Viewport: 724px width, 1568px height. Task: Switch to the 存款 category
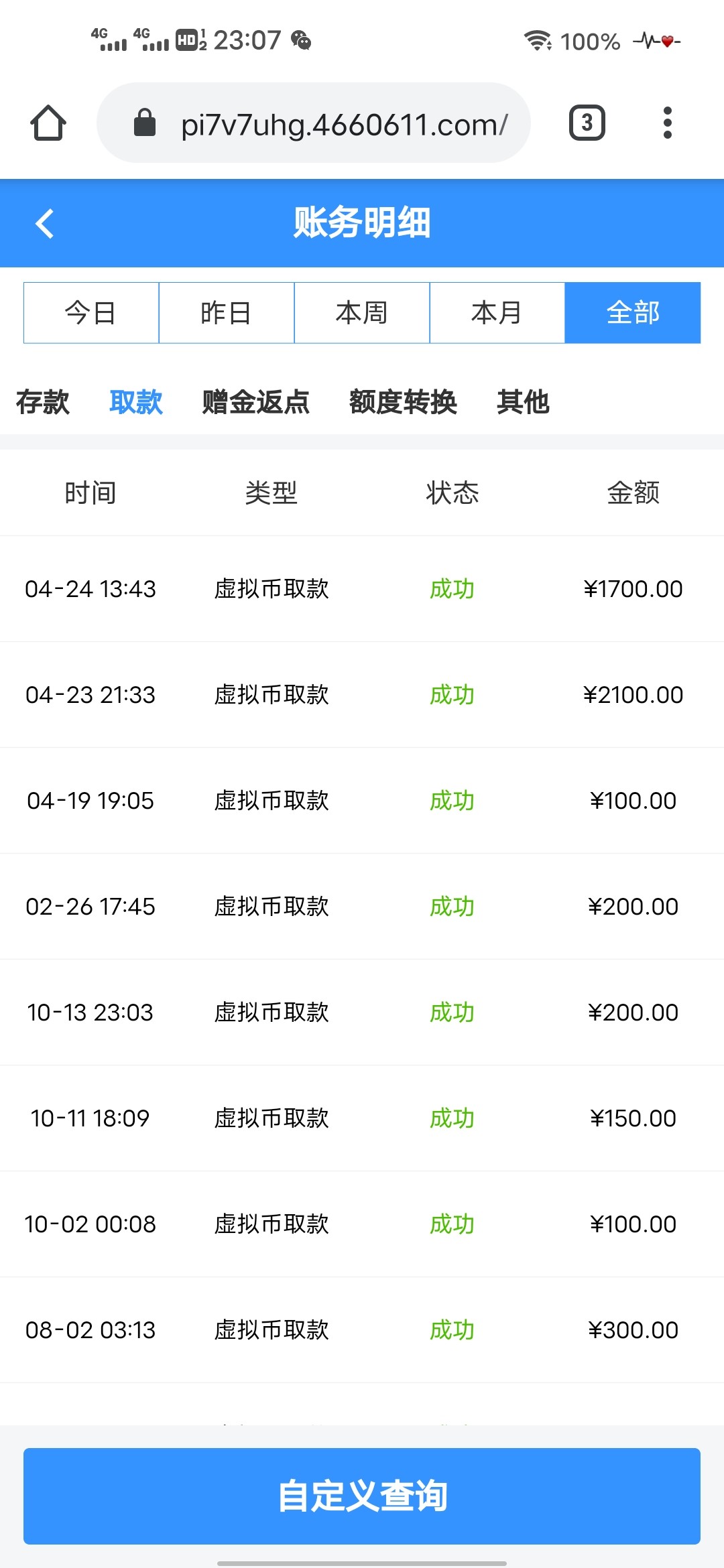(x=43, y=402)
